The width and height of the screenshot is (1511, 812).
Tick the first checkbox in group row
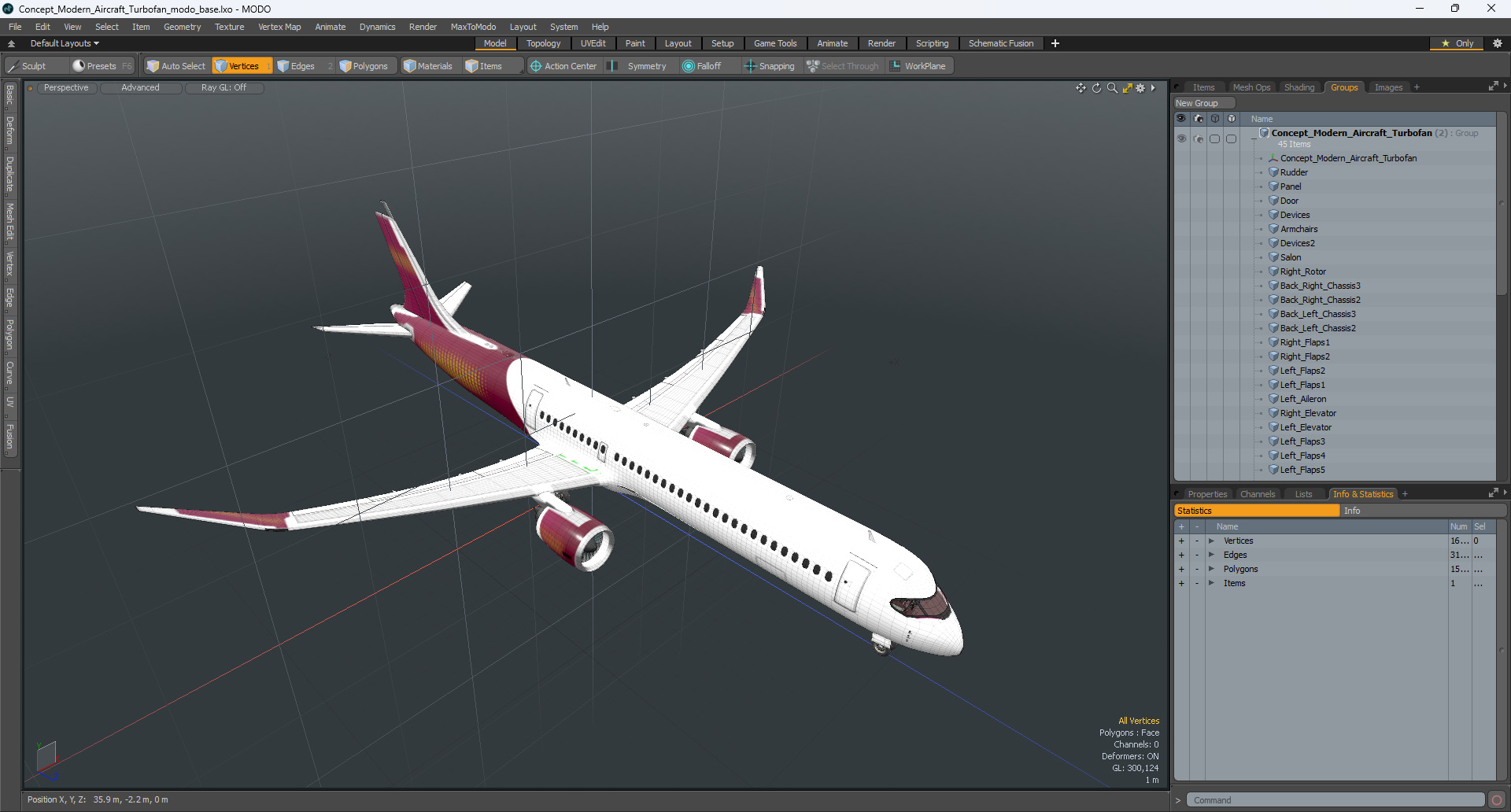pos(1215,138)
